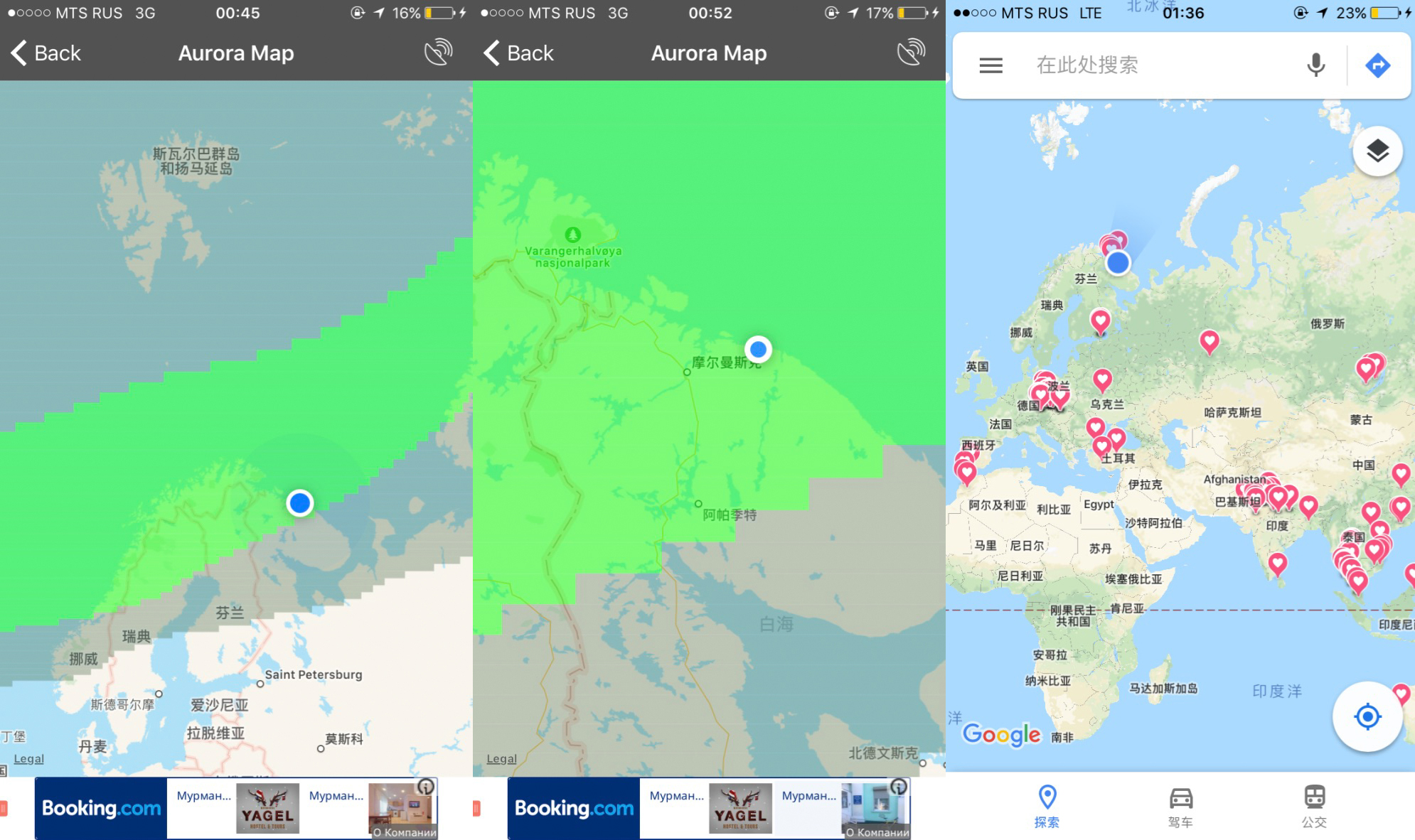Tap Booking.com ad on left Aurora Map screen
Screen dimensions: 1415x840
click(x=100, y=800)
